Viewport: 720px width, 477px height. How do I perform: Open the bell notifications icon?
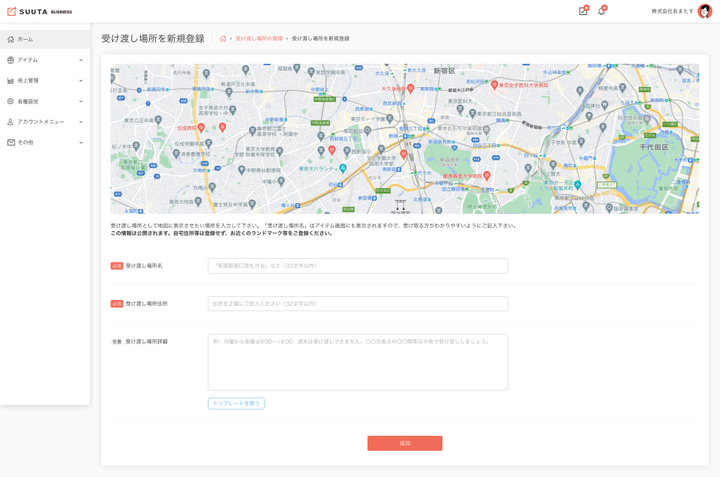coord(601,11)
